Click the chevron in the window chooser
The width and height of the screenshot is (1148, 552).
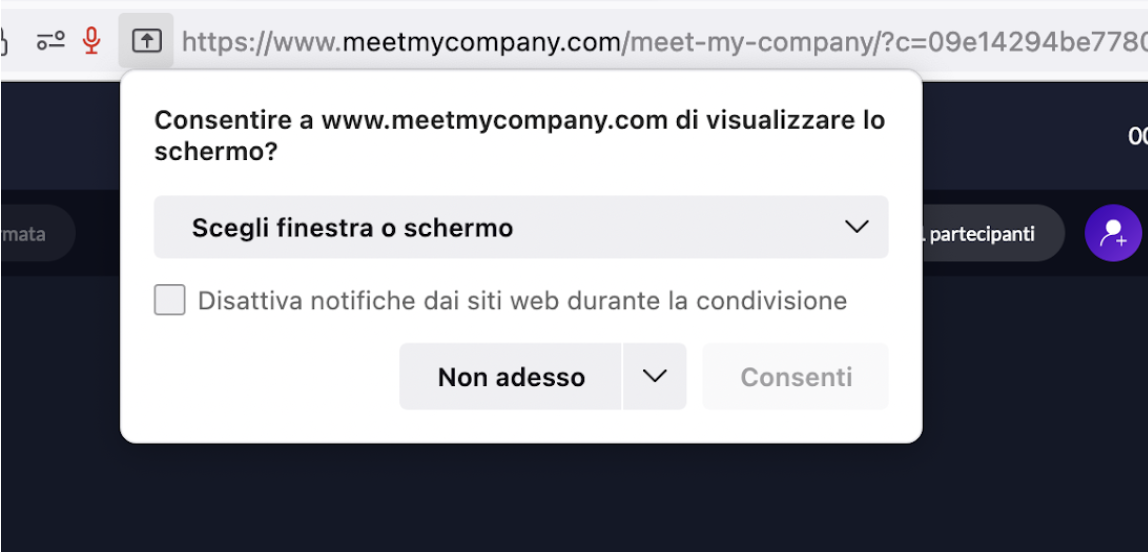pyautogui.click(x=856, y=227)
